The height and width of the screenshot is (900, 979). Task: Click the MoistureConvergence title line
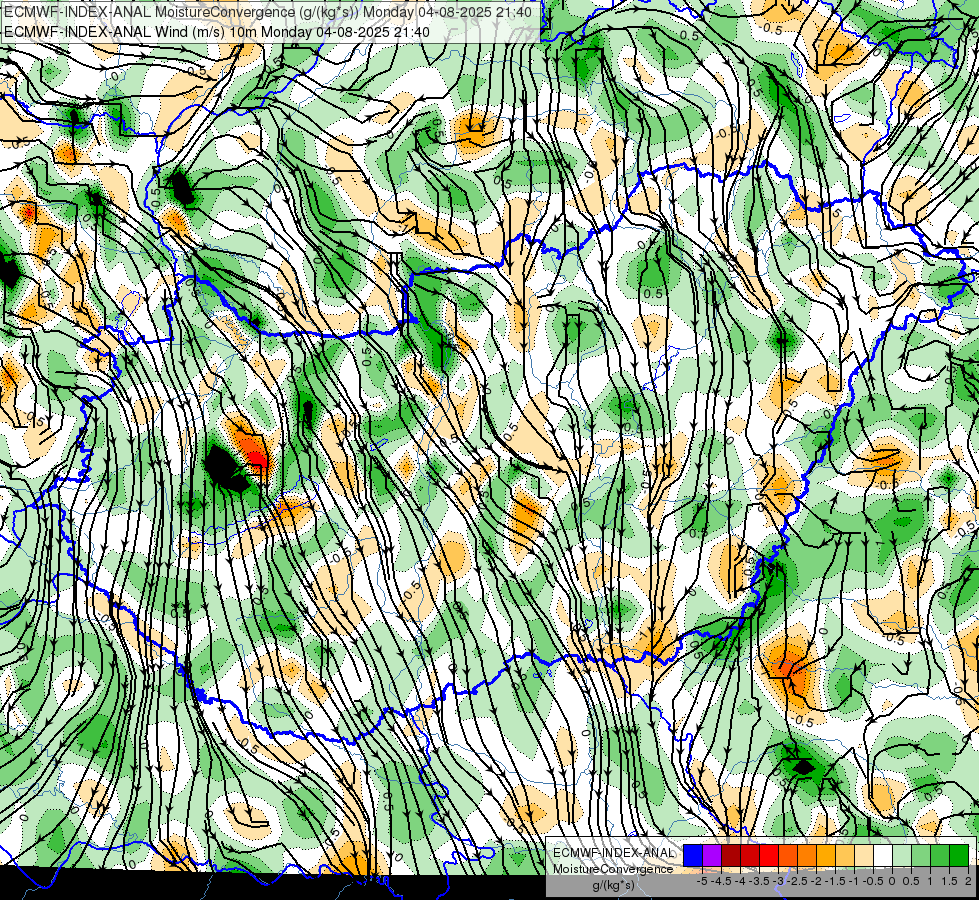point(268,12)
